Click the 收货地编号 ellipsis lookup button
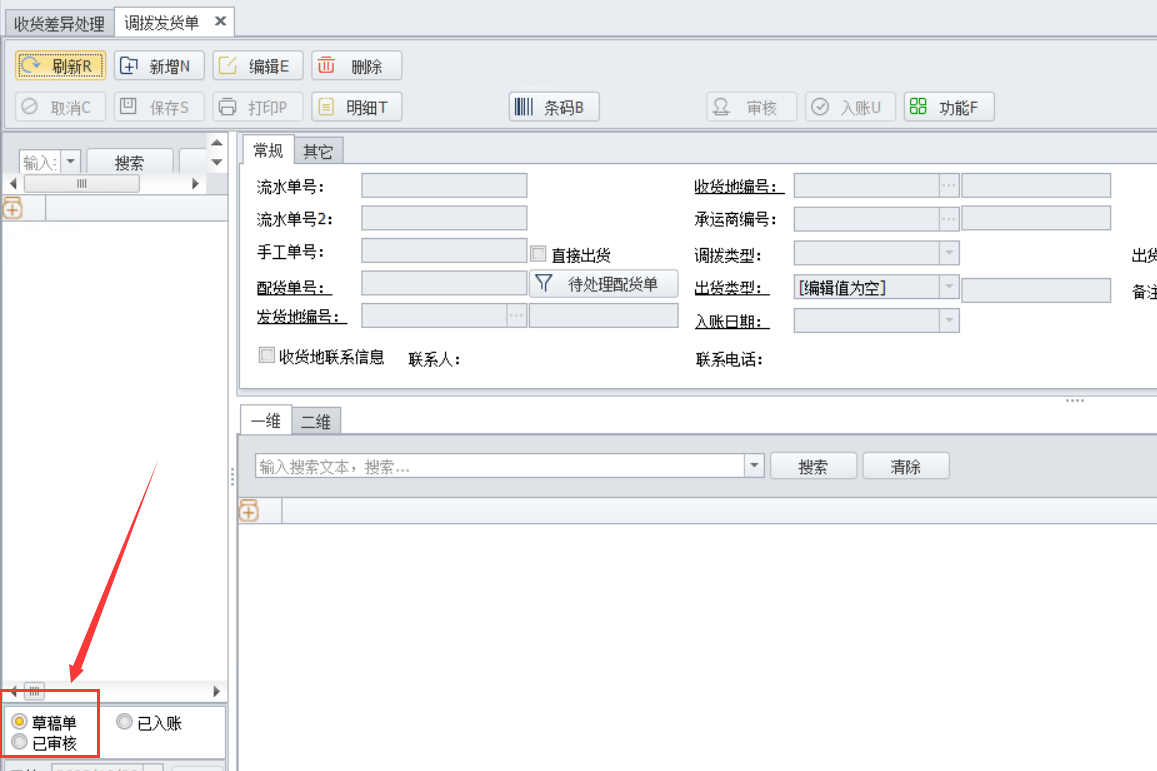The height and width of the screenshot is (771, 1157). (x=949, y=185)
